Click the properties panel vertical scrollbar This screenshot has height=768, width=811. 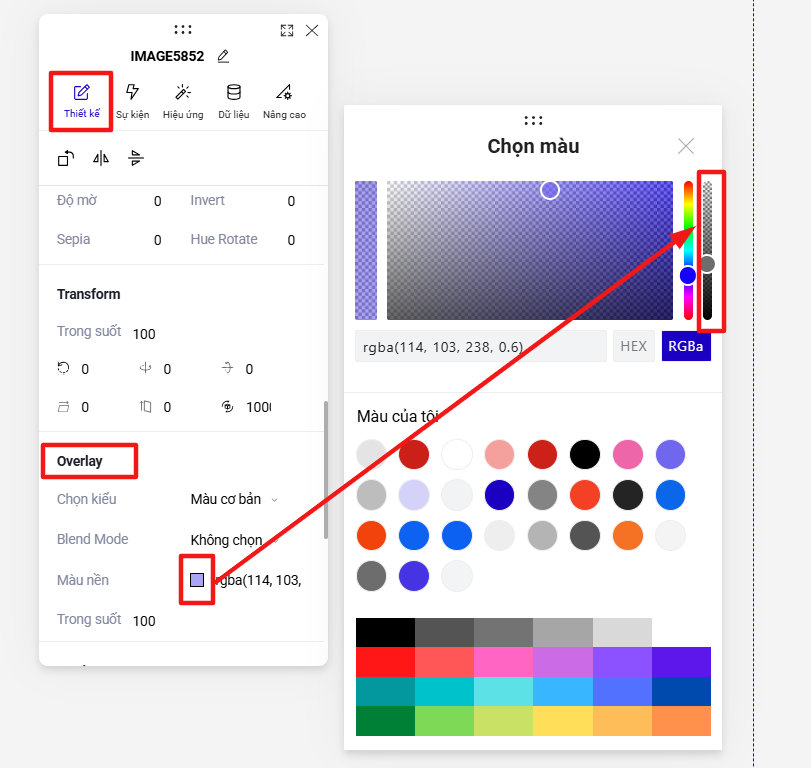pos(326,470)
